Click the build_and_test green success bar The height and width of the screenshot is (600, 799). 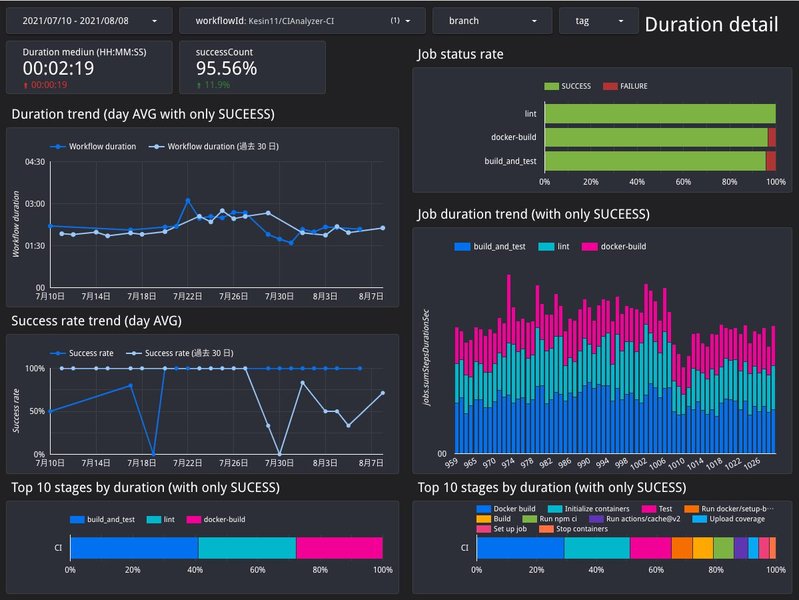tap(655, 161)
